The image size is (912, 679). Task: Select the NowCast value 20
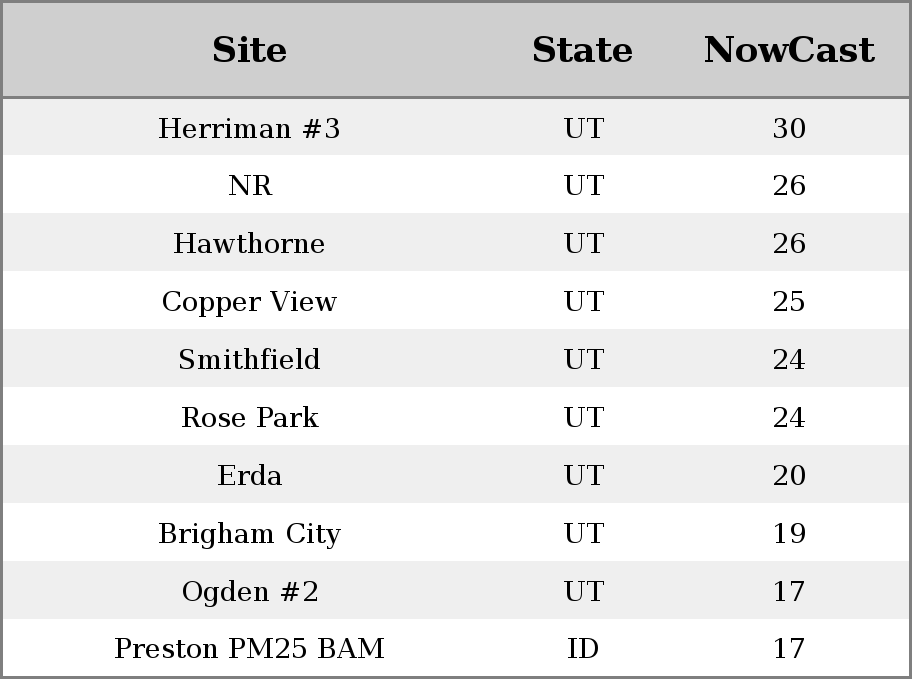coord(789,476)
